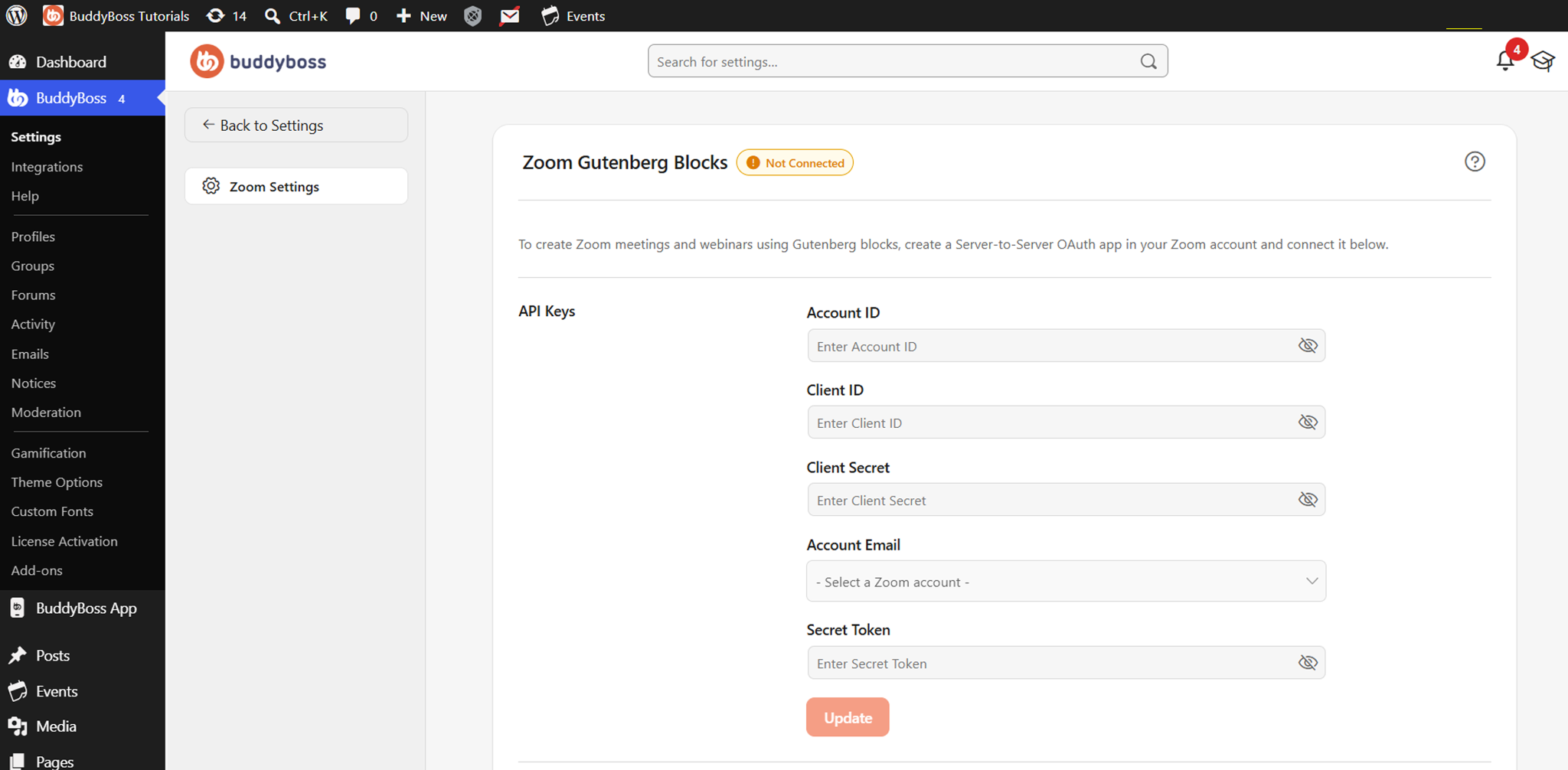Click the WordPress logo in admin bar
This screenshot has width=1568, height=770.
[17, 15]
